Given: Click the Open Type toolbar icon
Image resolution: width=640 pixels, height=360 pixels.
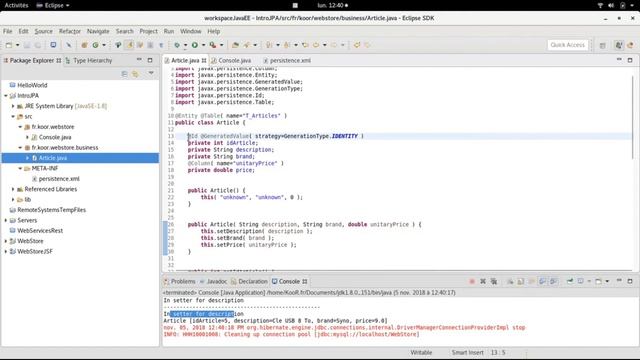Looking at the screenshot, I should pyautogui.click(x=235, y=45).
